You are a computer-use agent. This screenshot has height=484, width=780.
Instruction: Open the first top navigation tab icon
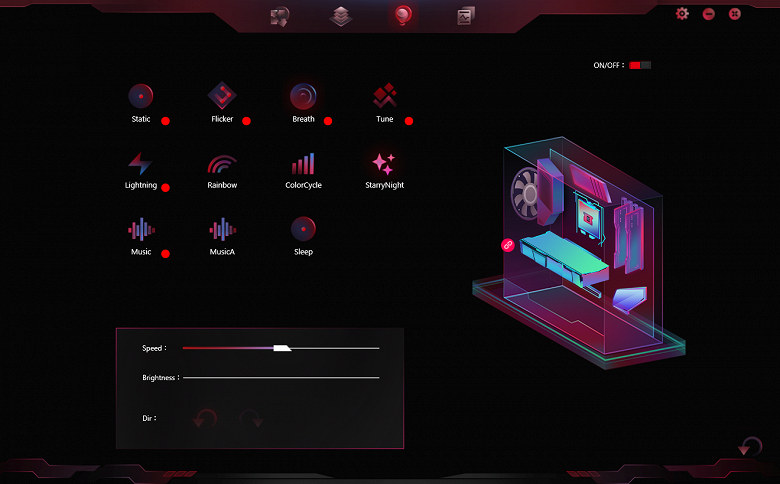click(280, 16)
